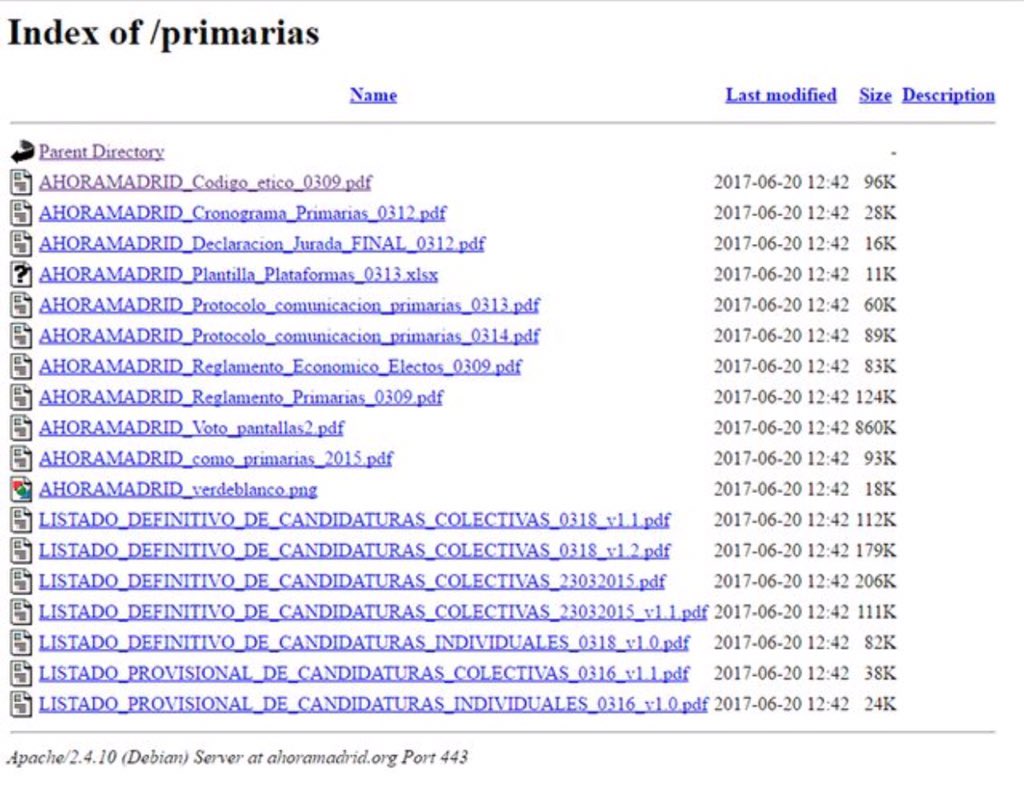
Task: Click the 96K size value
Action: pyautogui.click(x=880, y=182)
